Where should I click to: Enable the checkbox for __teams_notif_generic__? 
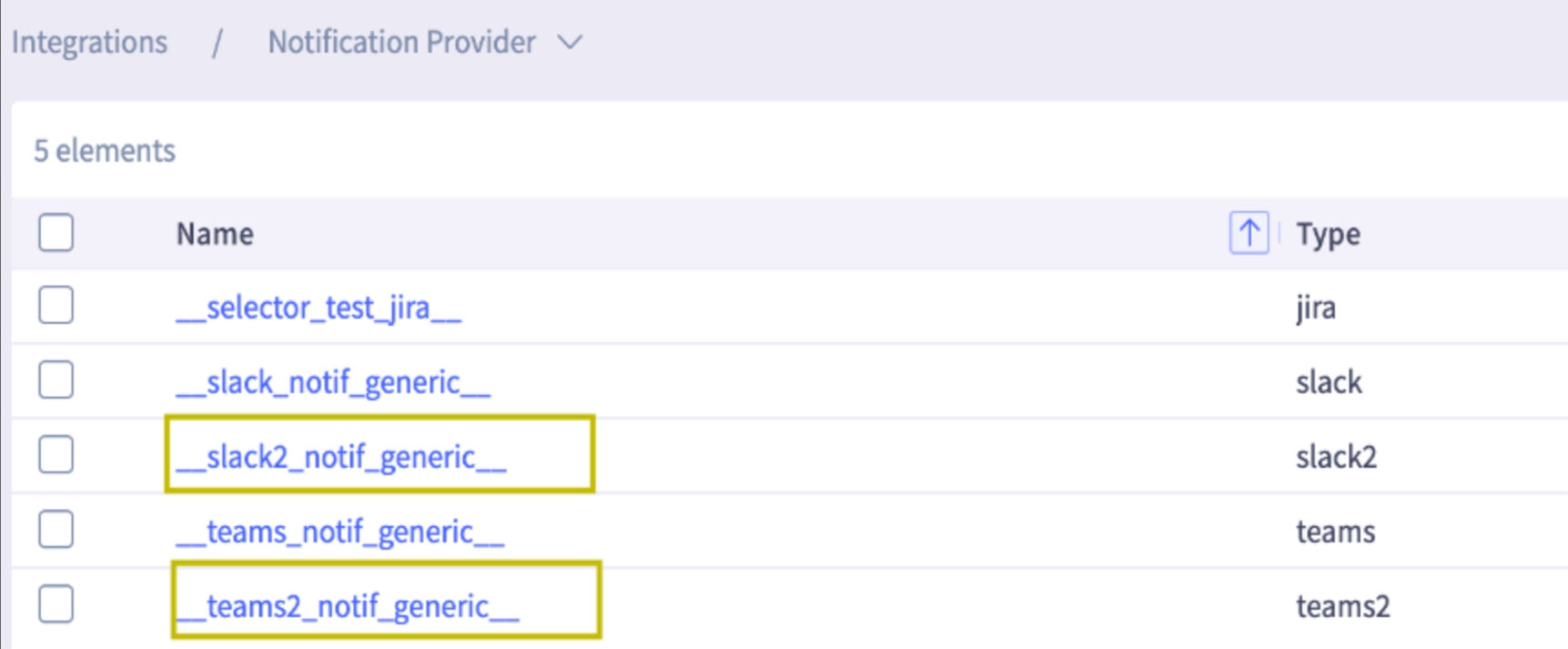pyautogui.click(x=55, y=531)
